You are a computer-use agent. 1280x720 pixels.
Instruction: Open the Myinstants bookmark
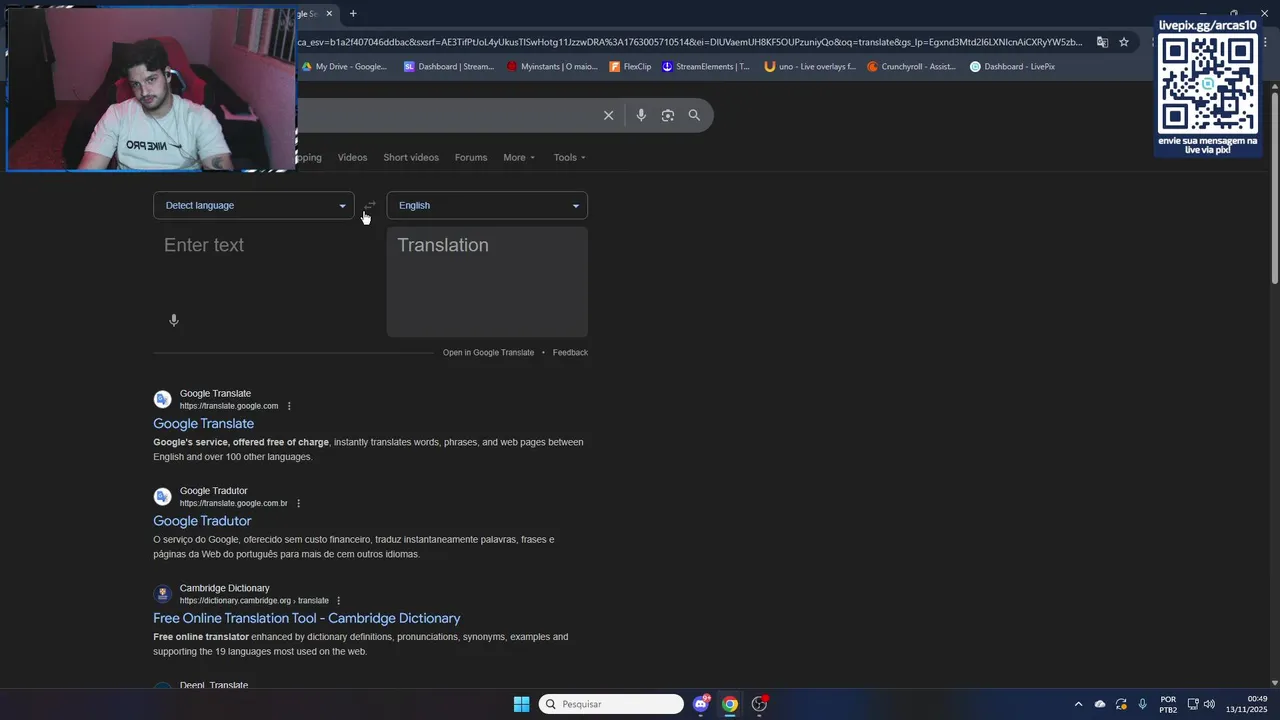click(x=552, y=67)
